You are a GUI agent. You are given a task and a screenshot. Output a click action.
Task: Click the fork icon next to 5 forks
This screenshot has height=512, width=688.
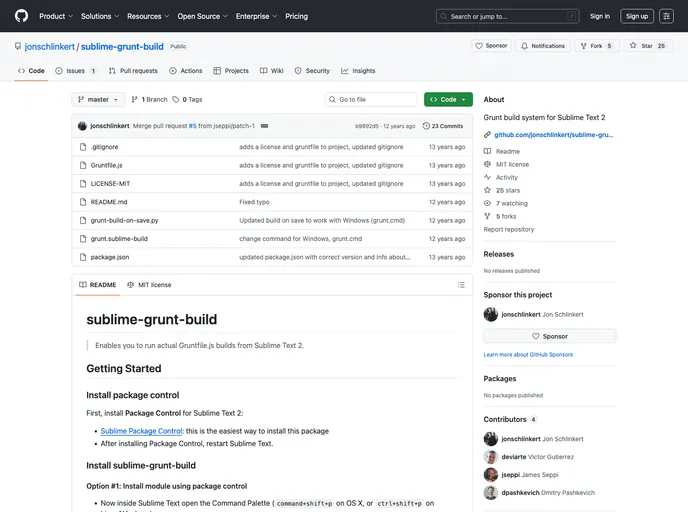click(x=487, y=216)
